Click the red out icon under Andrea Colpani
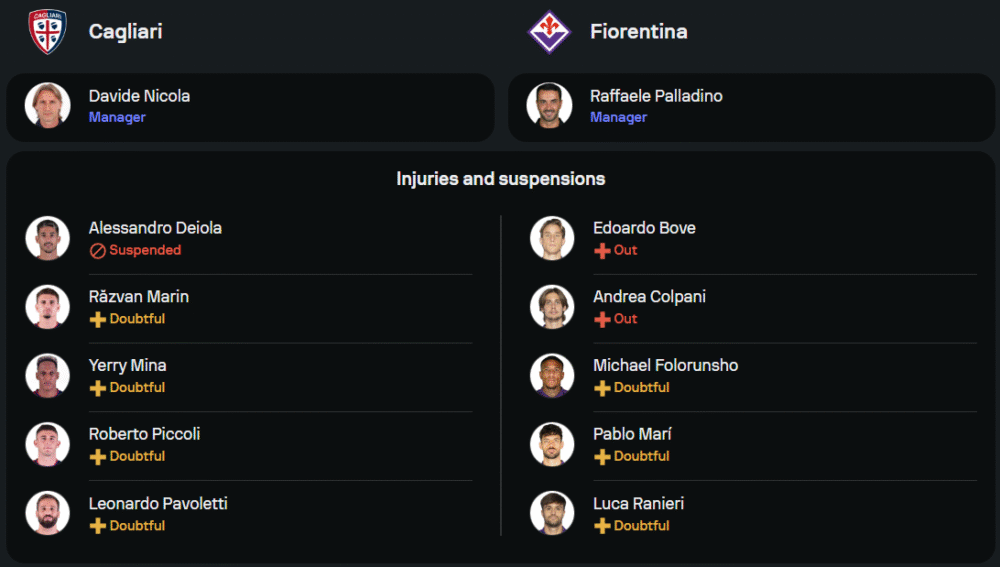This screenshot has width=1000, height=567. tap(602, 319)
